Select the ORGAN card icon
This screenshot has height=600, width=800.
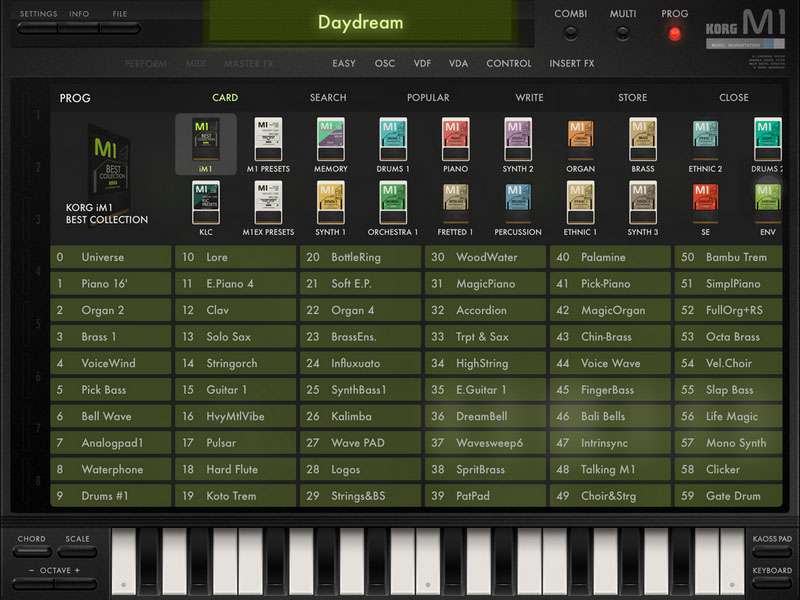point(580,138)
